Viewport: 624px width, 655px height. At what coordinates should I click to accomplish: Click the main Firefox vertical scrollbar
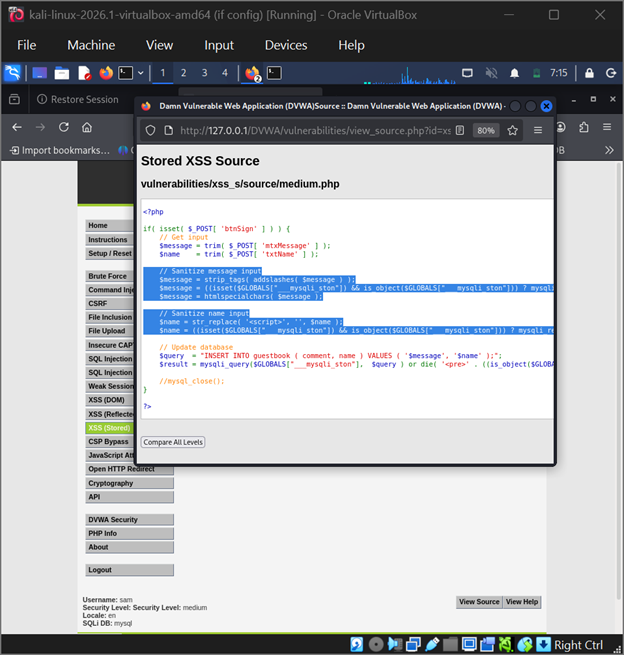coord(619,380)
